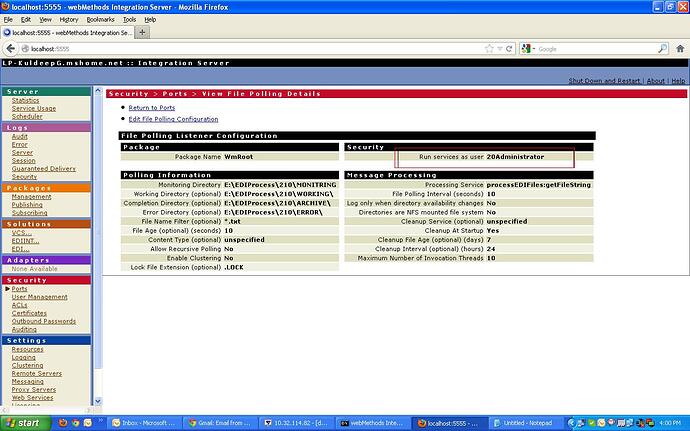Open User Management link
690x431 pixels.
point(40,297)
